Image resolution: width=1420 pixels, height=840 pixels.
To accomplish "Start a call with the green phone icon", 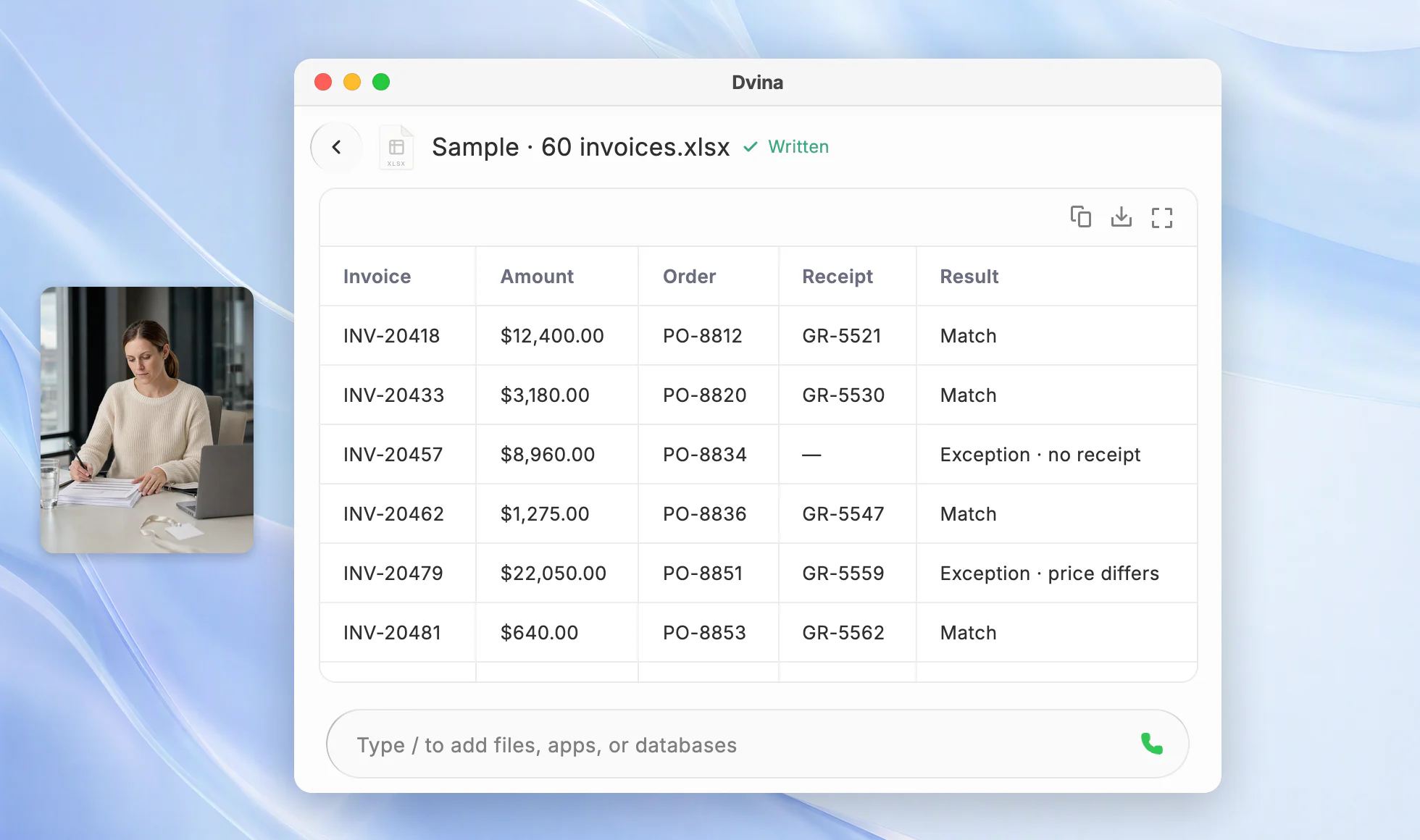I will pyautogui.click(x=1151, y=744).
